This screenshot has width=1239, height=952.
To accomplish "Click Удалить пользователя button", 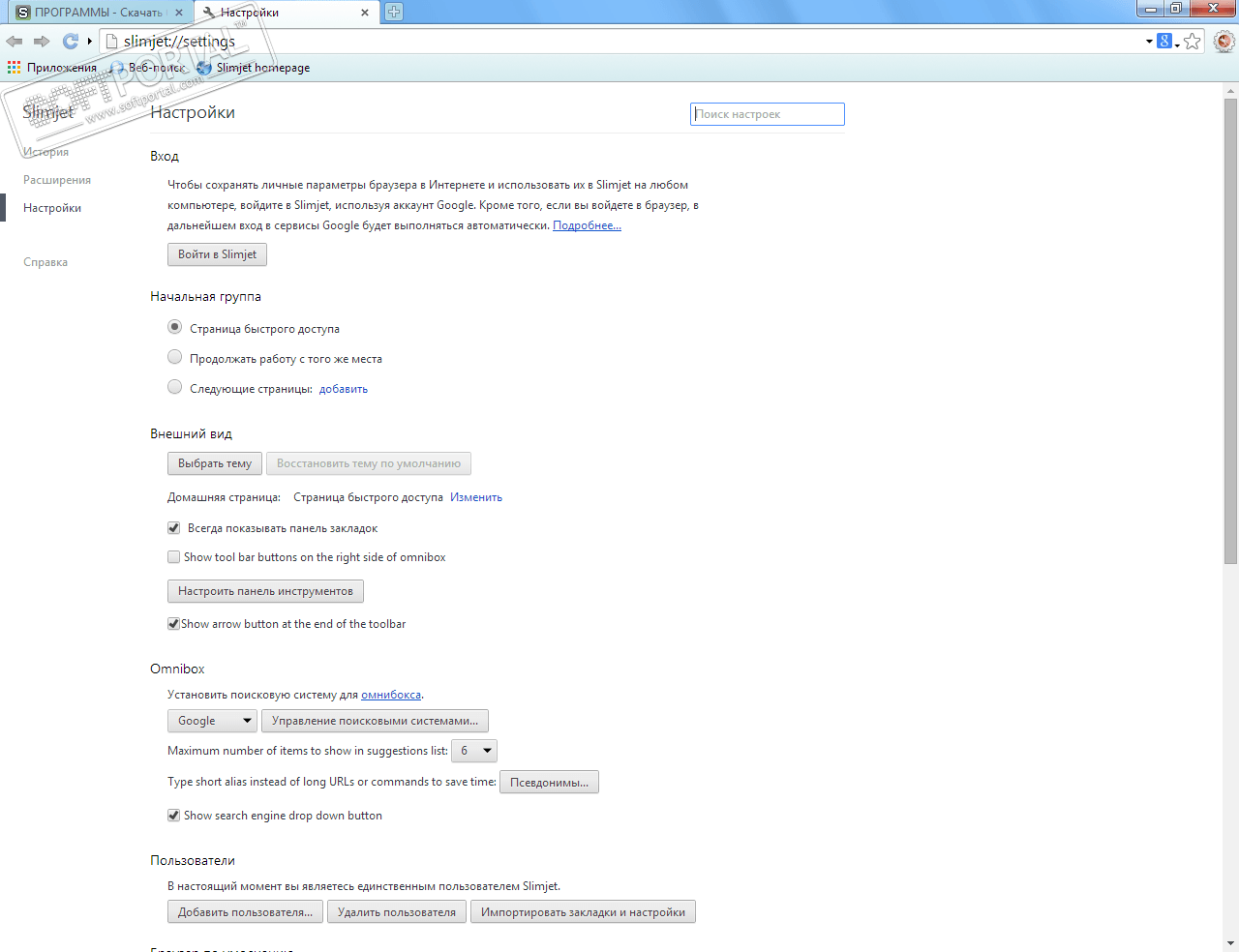I will point(397,912).
